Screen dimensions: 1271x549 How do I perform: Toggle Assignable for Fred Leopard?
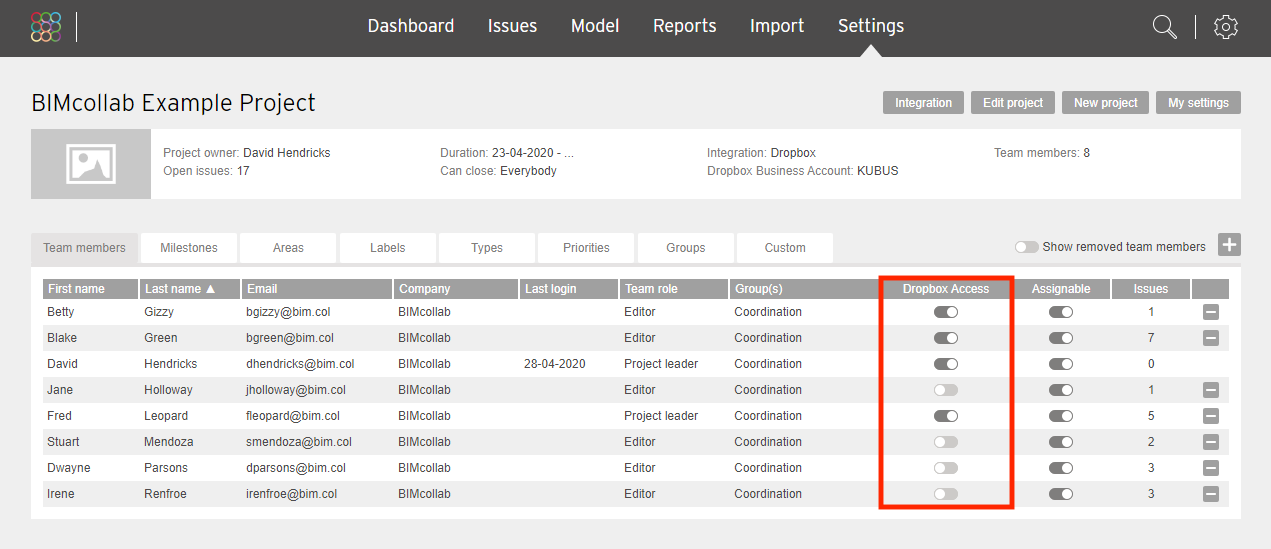click(1061, 416)
